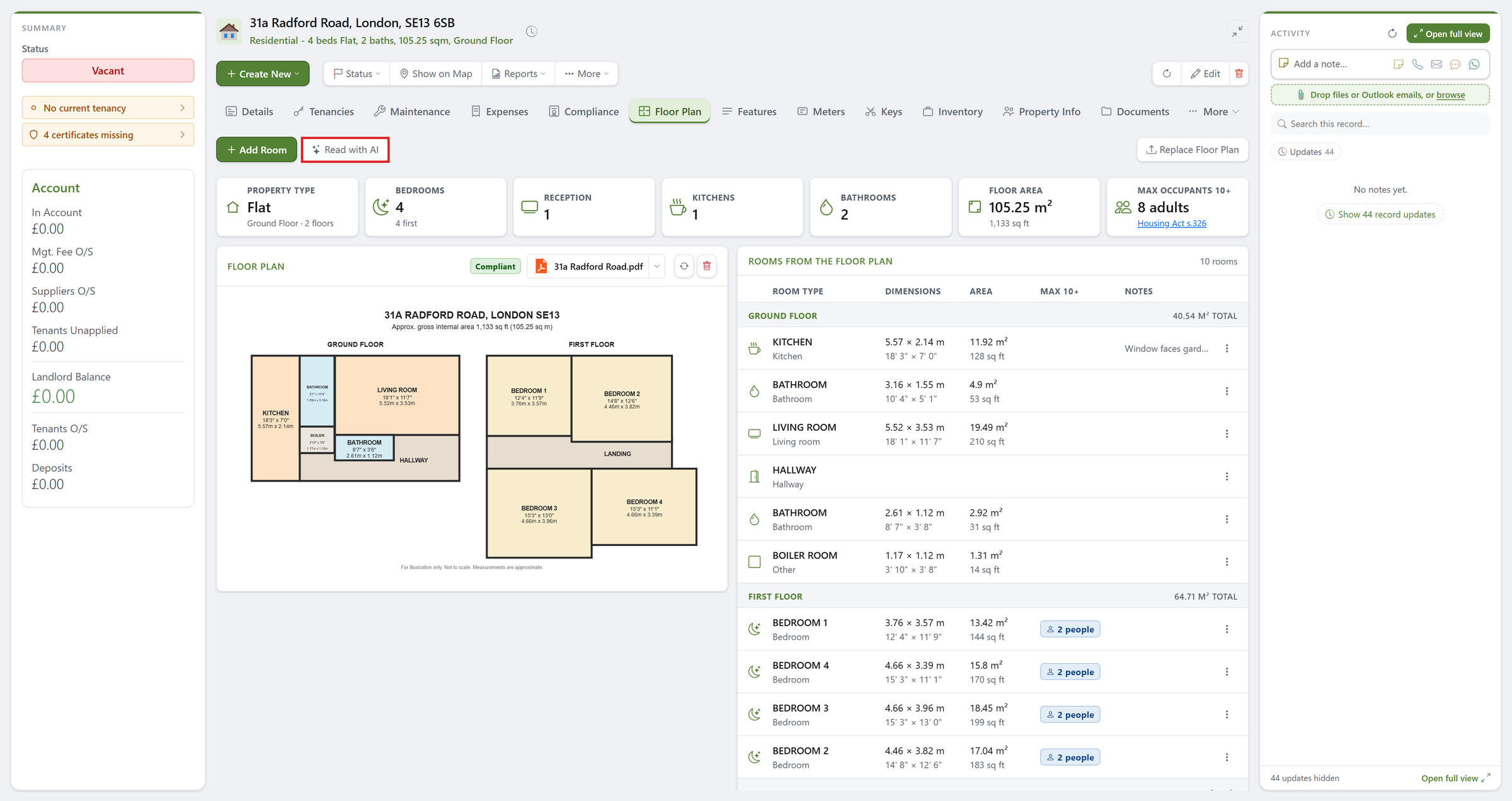Viewport: 1512px width, 801px height.
Task: Open row options for Living Room
Action: [x=1227, y=434]
